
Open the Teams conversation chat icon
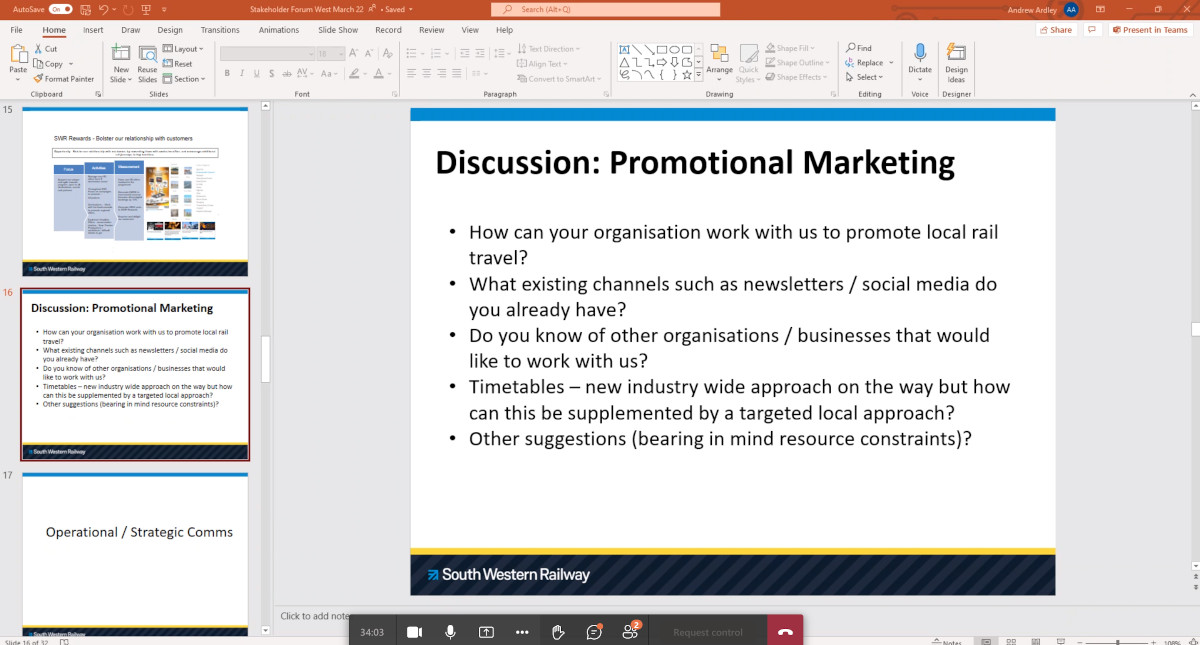tap(594, 632)
